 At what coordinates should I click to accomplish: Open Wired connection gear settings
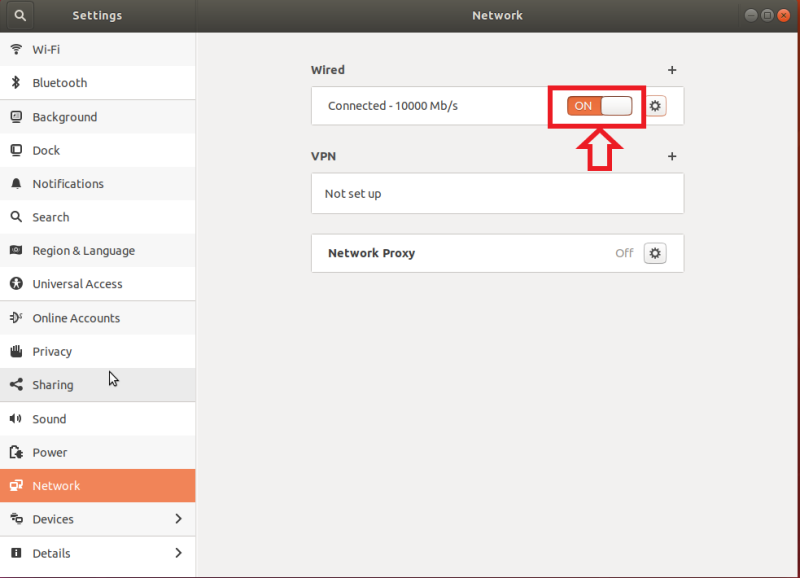point(656,106)
